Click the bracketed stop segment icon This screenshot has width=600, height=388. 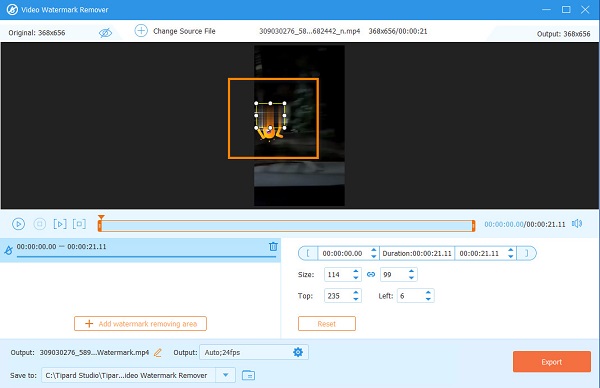click(79, 224)
